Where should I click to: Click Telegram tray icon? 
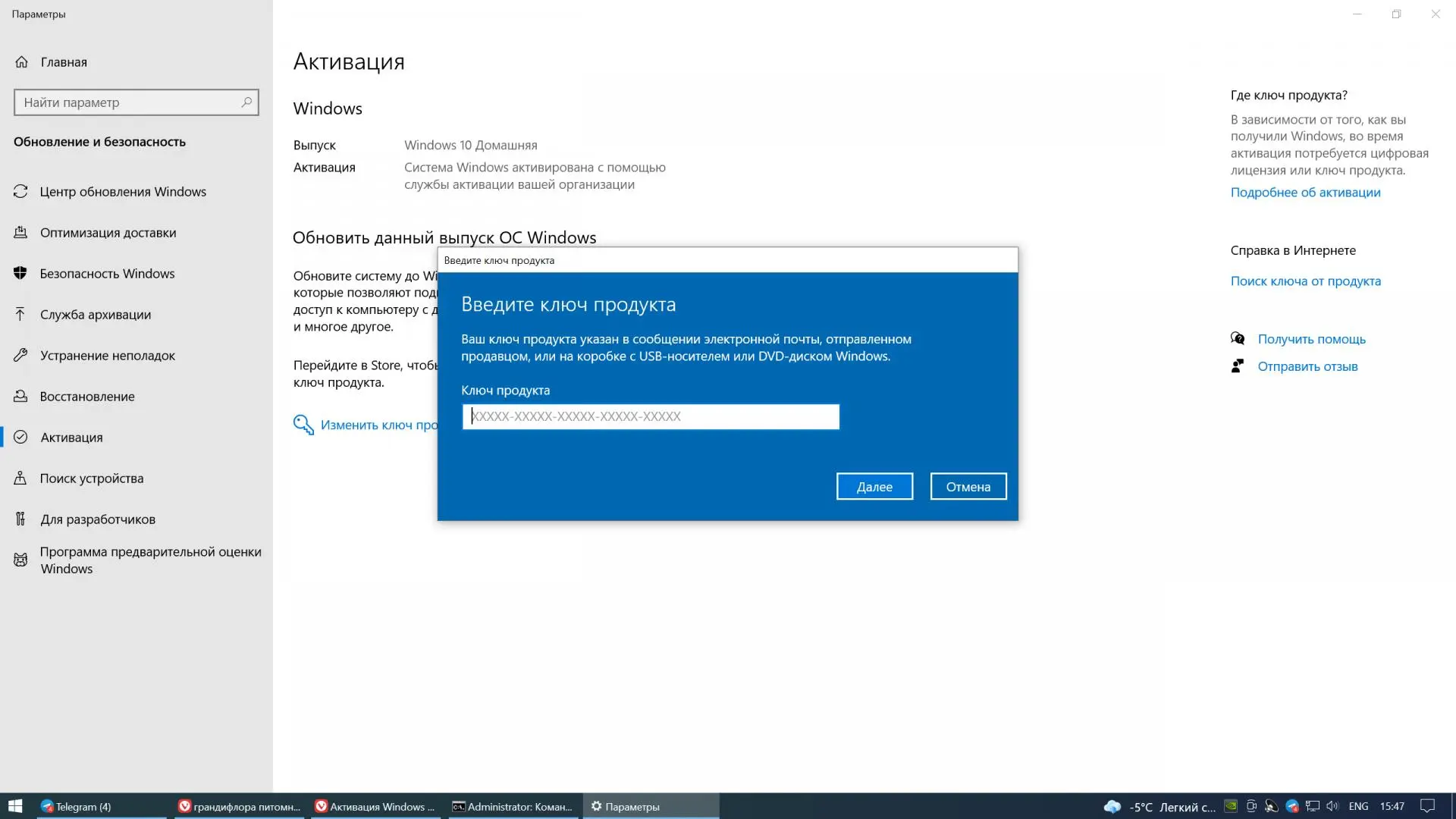coord(1292,806)
